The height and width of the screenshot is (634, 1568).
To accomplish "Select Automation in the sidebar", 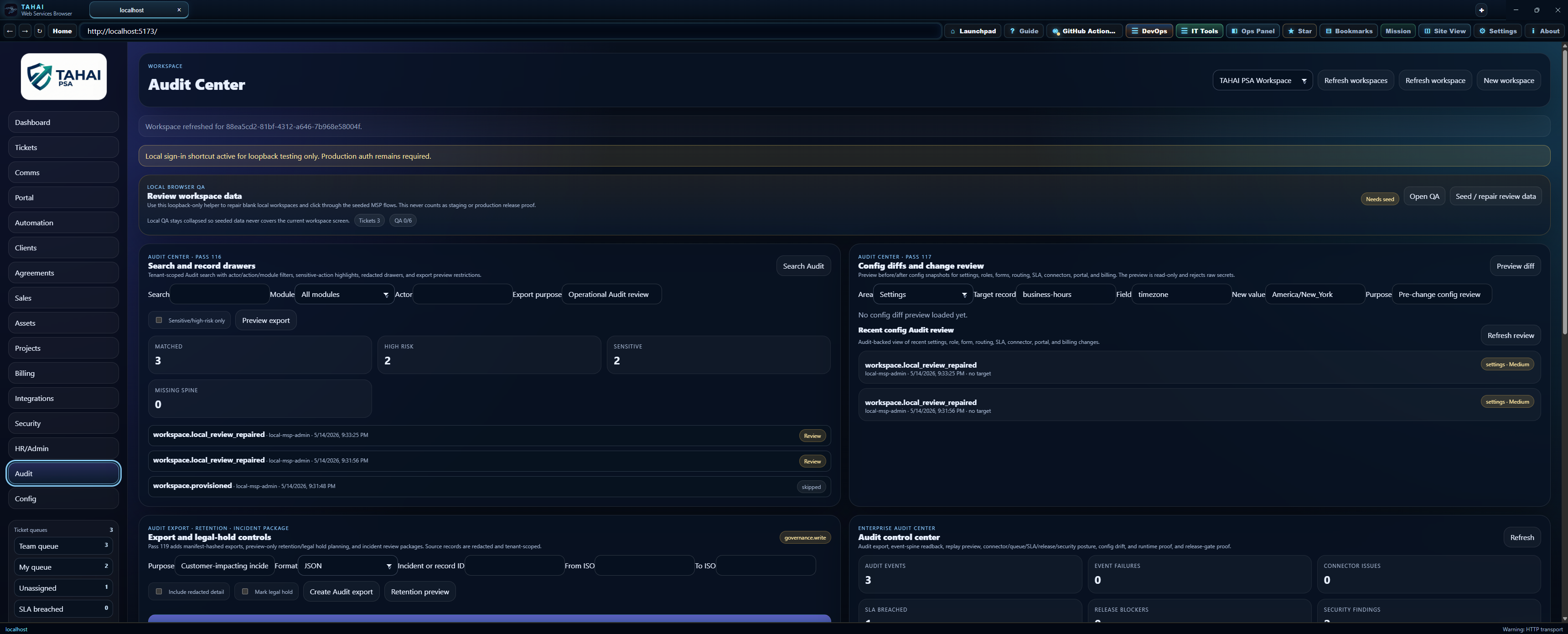I will 63,223.
